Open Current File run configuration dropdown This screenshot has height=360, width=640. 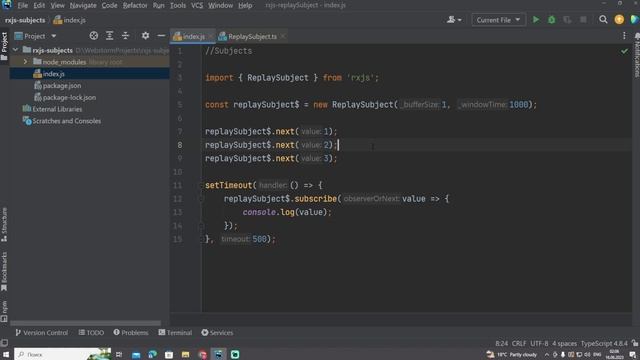pos(498,20)
